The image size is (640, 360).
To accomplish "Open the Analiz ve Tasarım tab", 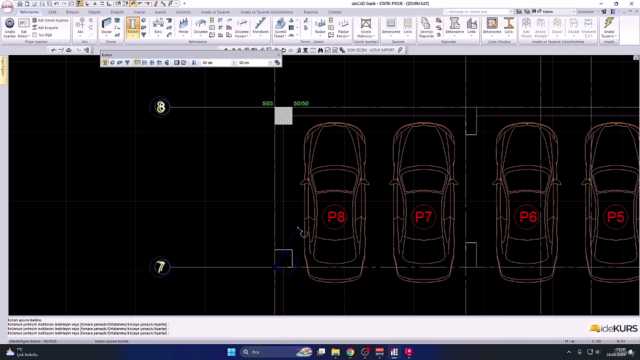I will point(215,12).
